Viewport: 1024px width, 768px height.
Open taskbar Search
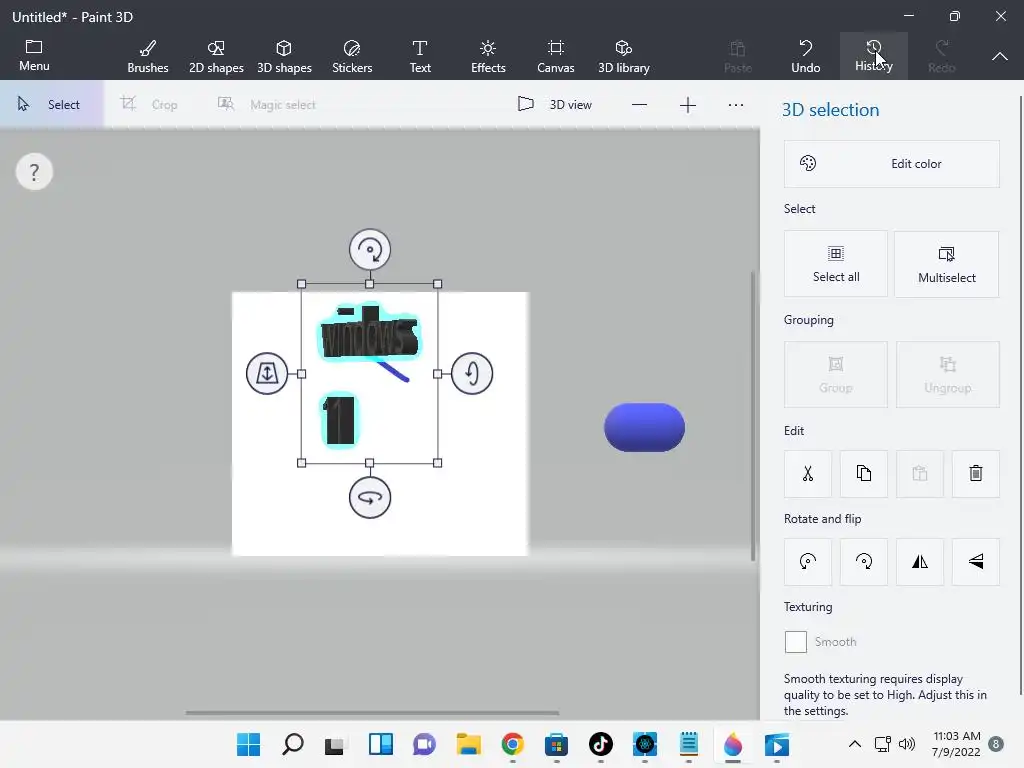(292, 744)
